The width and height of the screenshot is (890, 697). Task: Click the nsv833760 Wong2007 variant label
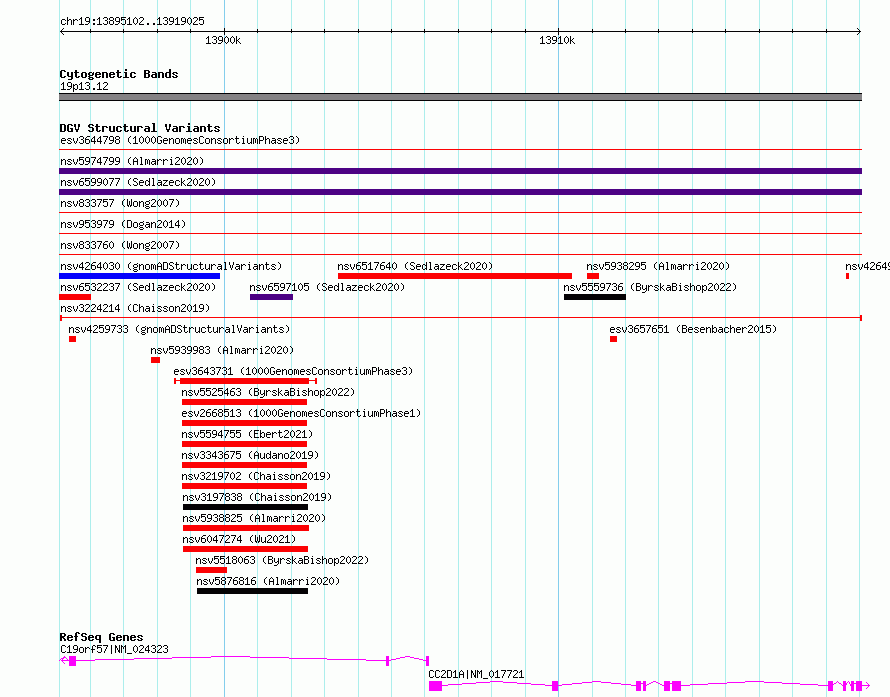(x=120, y=245)
